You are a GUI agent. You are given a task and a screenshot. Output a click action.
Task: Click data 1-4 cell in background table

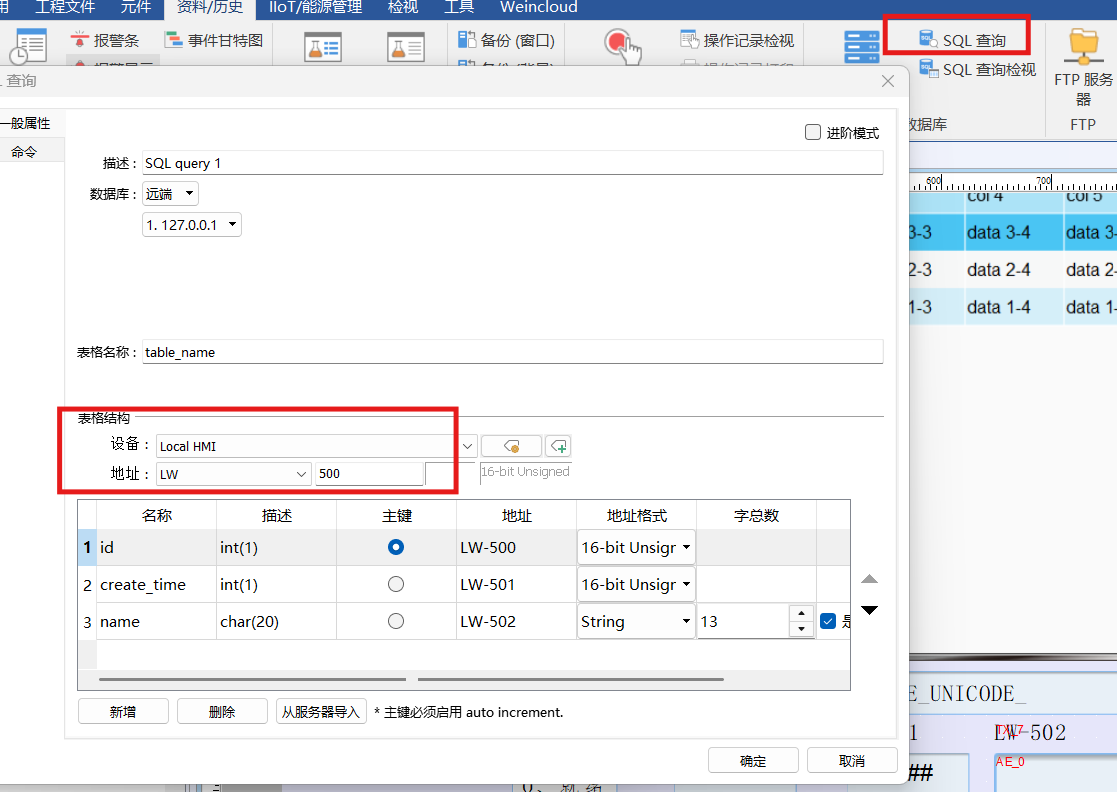pyautogui.click(x=1014, y=307)
